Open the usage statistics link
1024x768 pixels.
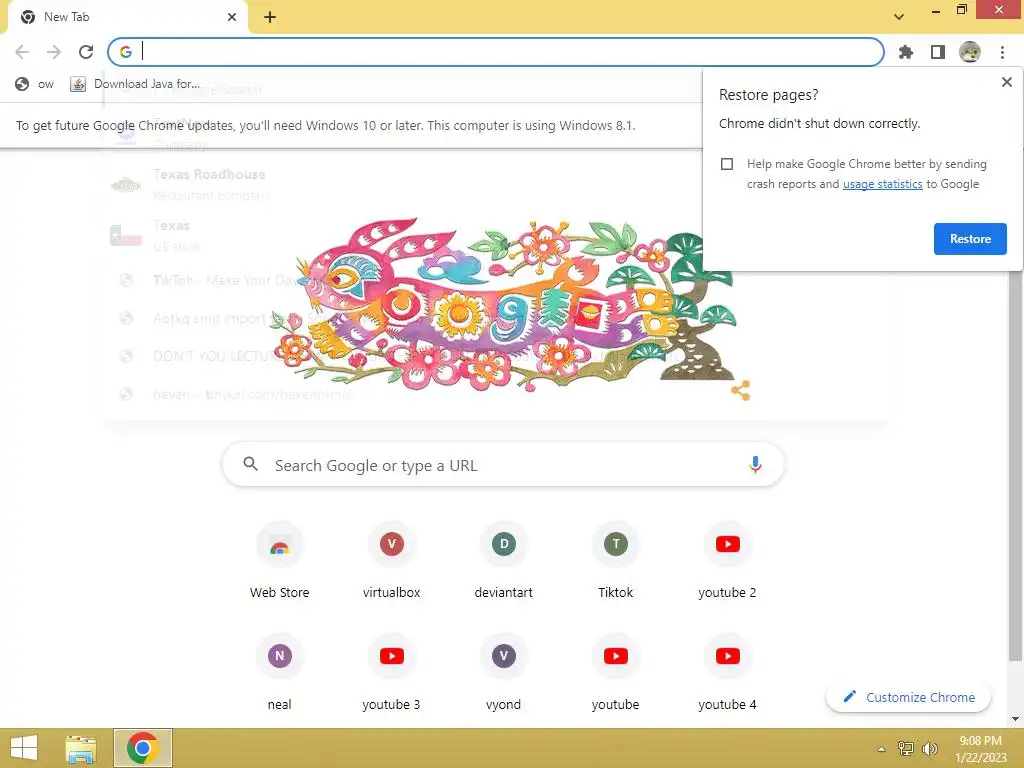(882, 184)
